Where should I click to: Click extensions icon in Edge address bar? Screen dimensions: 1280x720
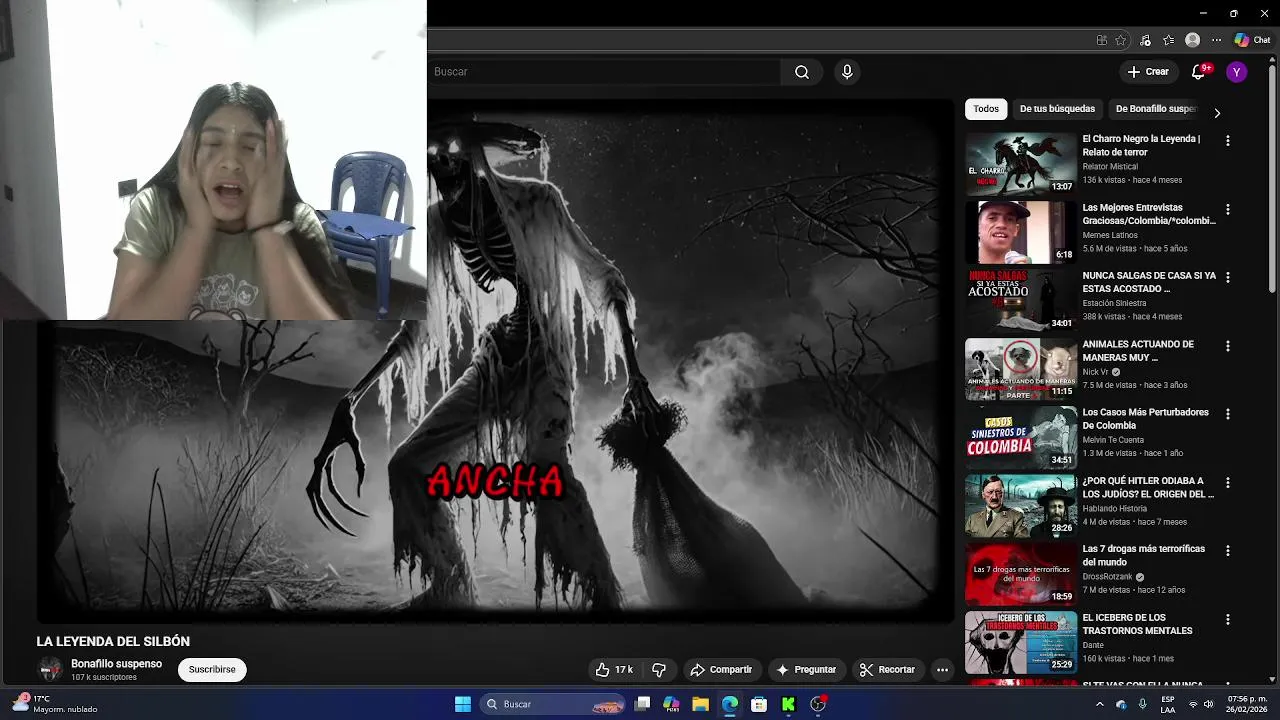pos(1101,40)
